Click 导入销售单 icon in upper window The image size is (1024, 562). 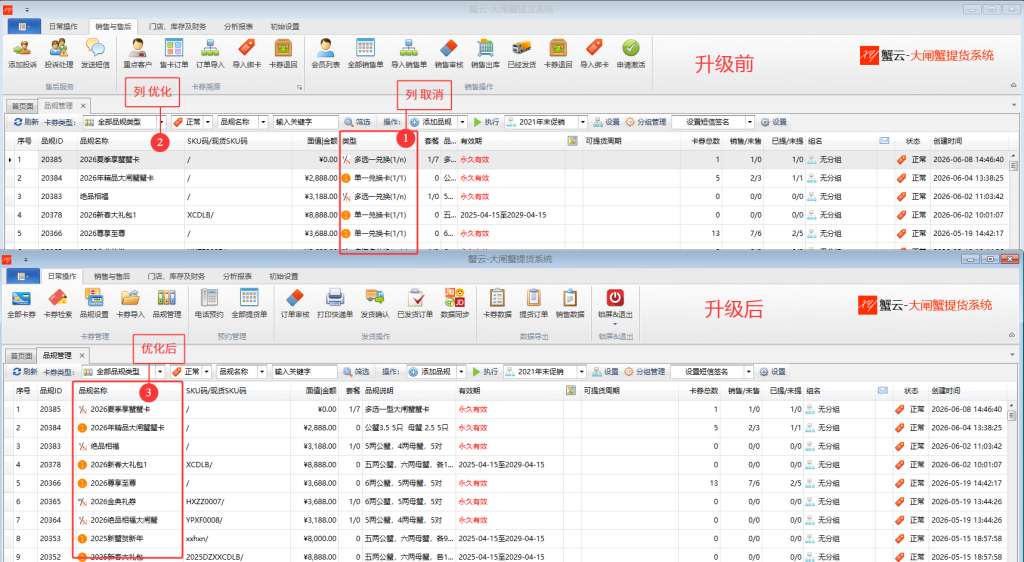pos(409,48)
